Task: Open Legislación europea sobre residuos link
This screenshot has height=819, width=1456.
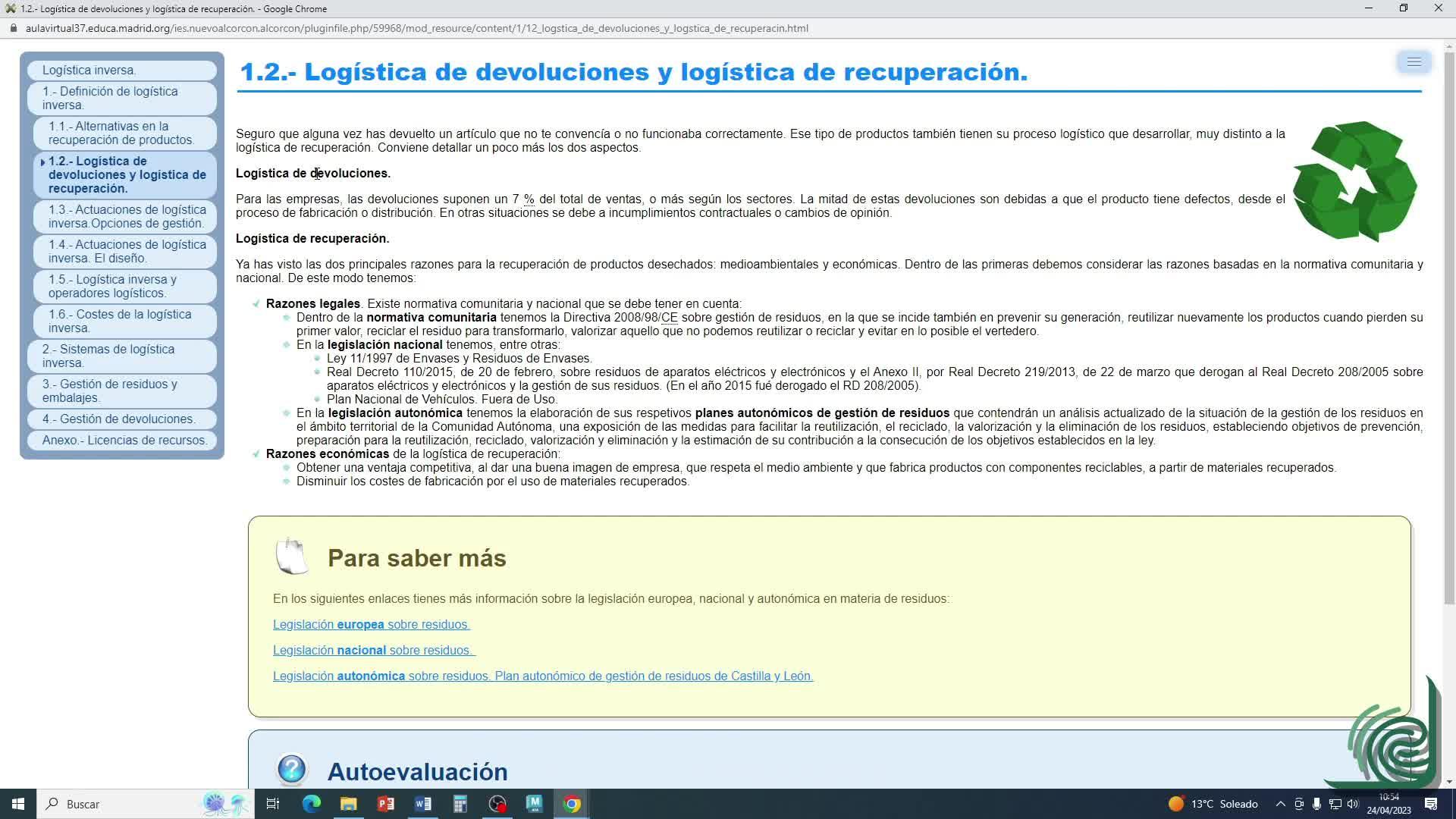Action: [x=371, y=625]
